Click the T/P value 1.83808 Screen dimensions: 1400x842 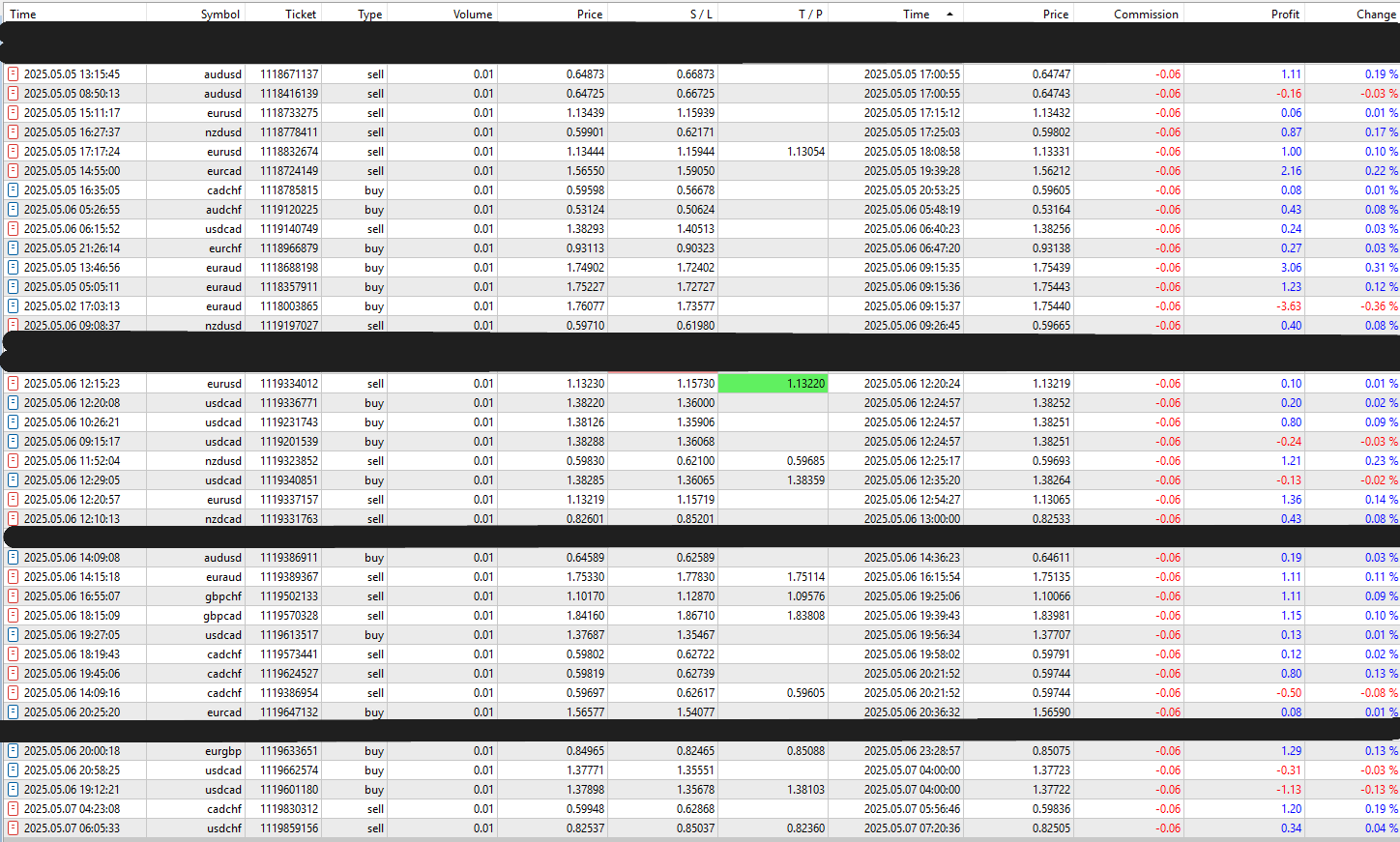pyautogui.click(x=805, y=616)
